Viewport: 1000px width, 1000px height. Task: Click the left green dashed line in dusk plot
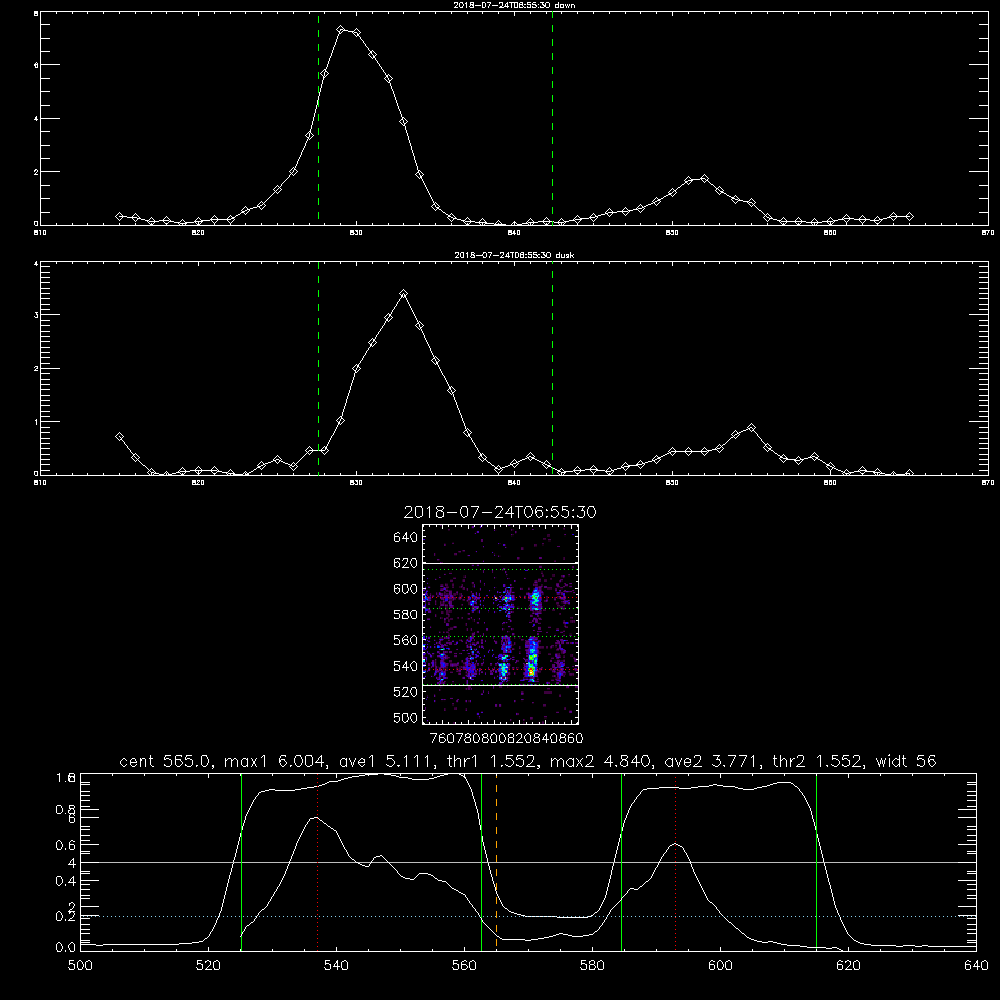(318, 368)
